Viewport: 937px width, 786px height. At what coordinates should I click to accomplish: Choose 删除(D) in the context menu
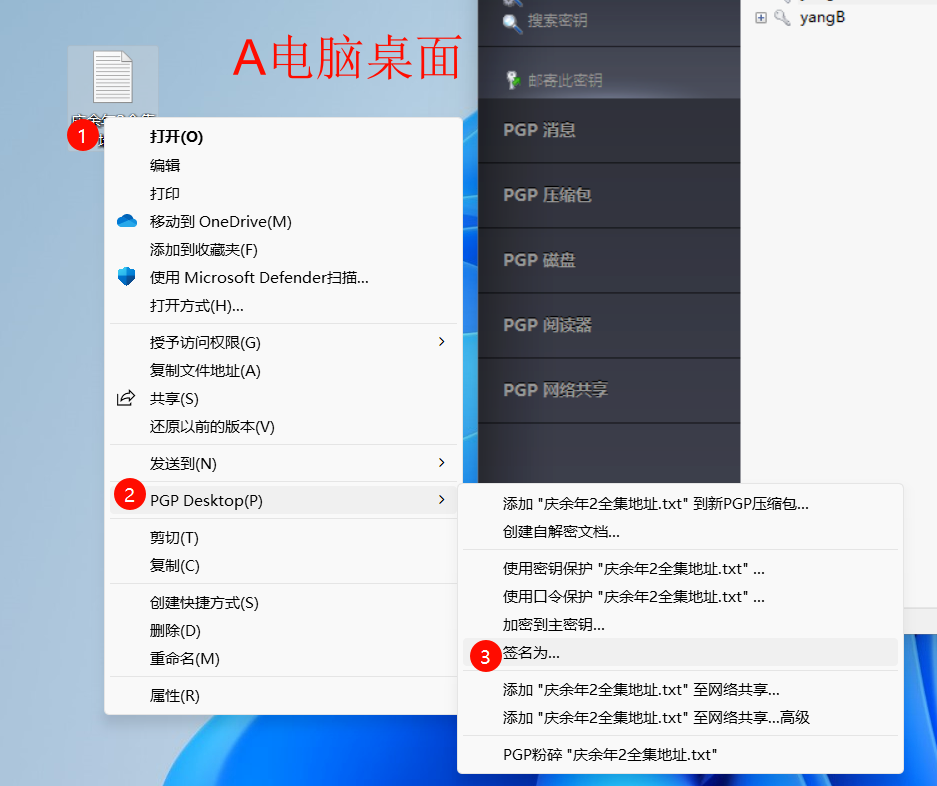tap(283, 631)
